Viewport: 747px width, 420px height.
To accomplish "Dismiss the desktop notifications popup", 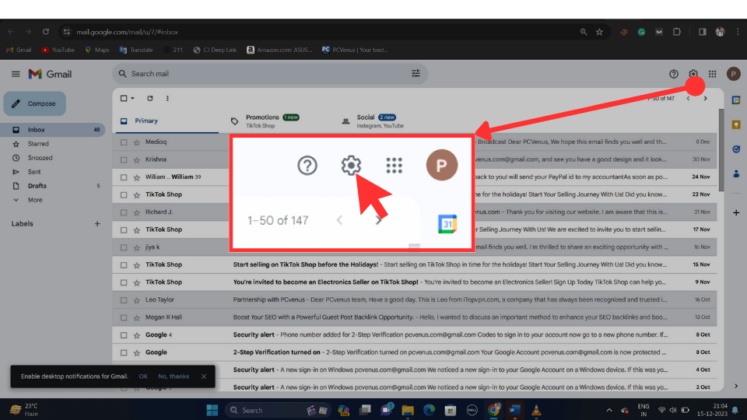I will click(204, 376).
